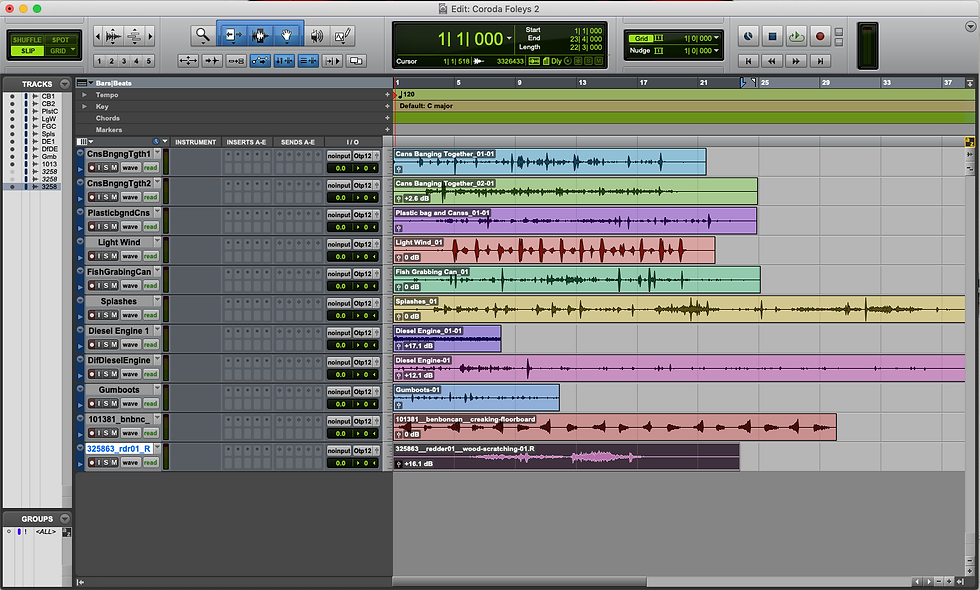Open the wave track view selector on Splashes
The image size is (980, 590).
pos(130,315)
